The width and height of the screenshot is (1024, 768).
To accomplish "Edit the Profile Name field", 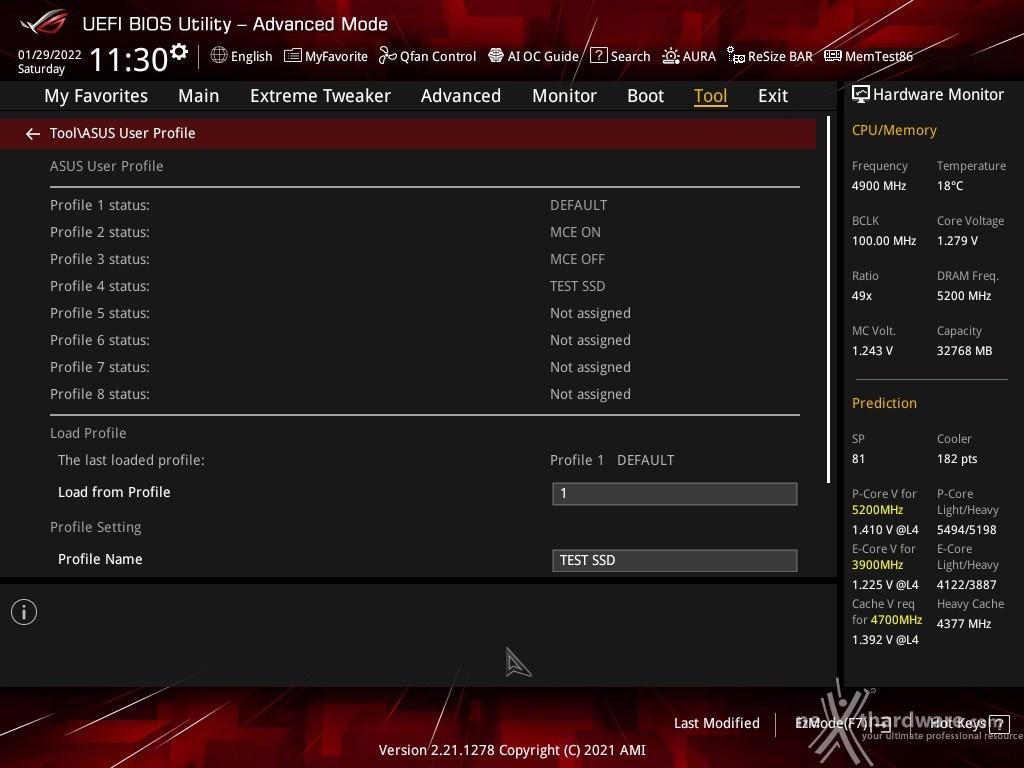I will point(675,560).
